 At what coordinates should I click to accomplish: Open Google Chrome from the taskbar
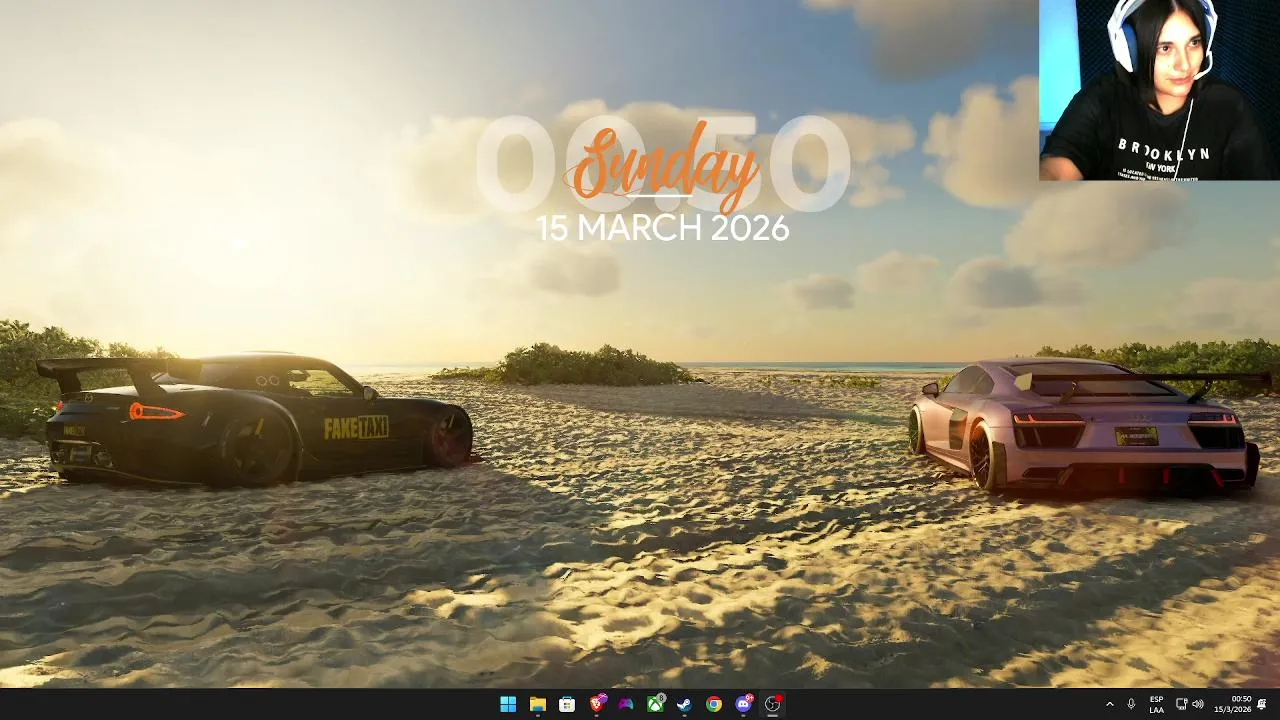click(x=714, y=704)
